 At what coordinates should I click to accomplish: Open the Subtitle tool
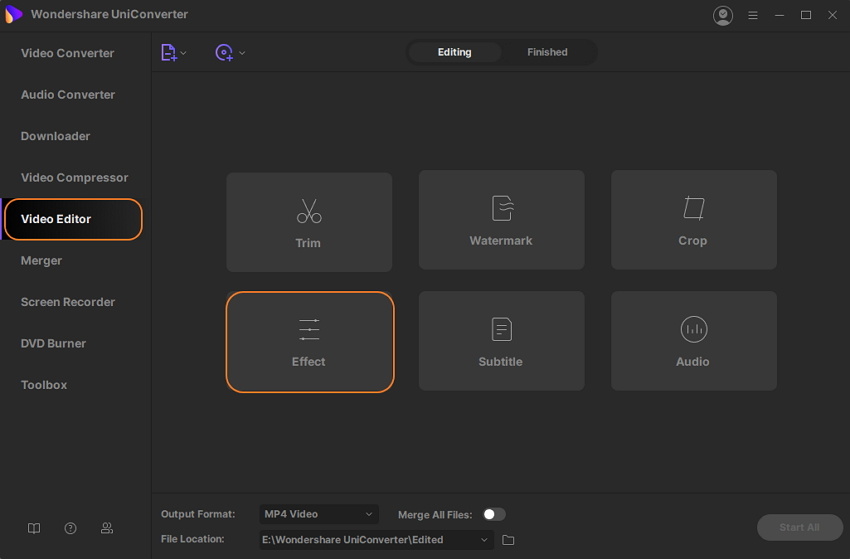[x=500, y=341]
